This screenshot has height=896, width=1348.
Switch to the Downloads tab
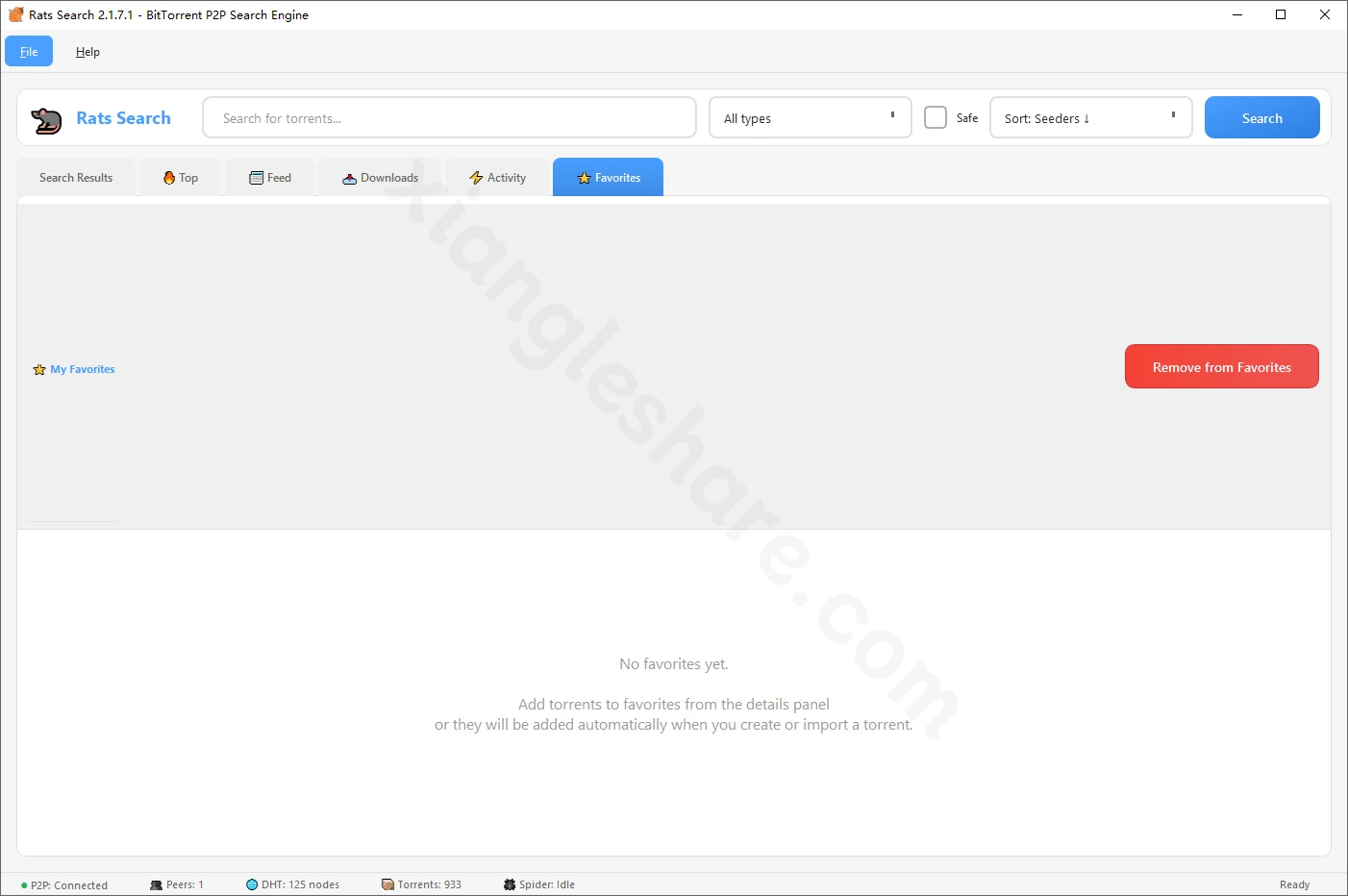[381, 178]
